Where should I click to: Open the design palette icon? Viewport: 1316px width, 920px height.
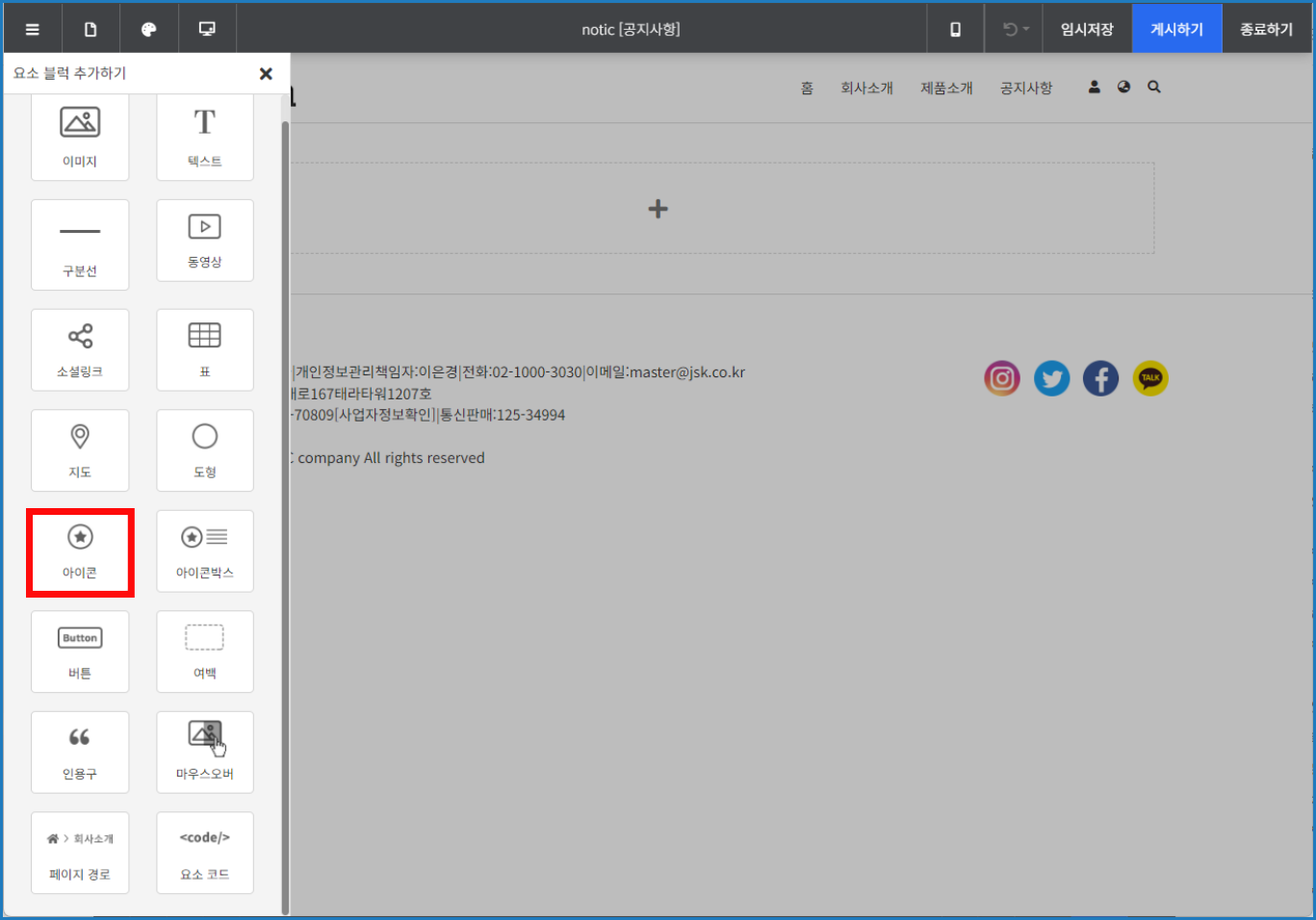148,29
